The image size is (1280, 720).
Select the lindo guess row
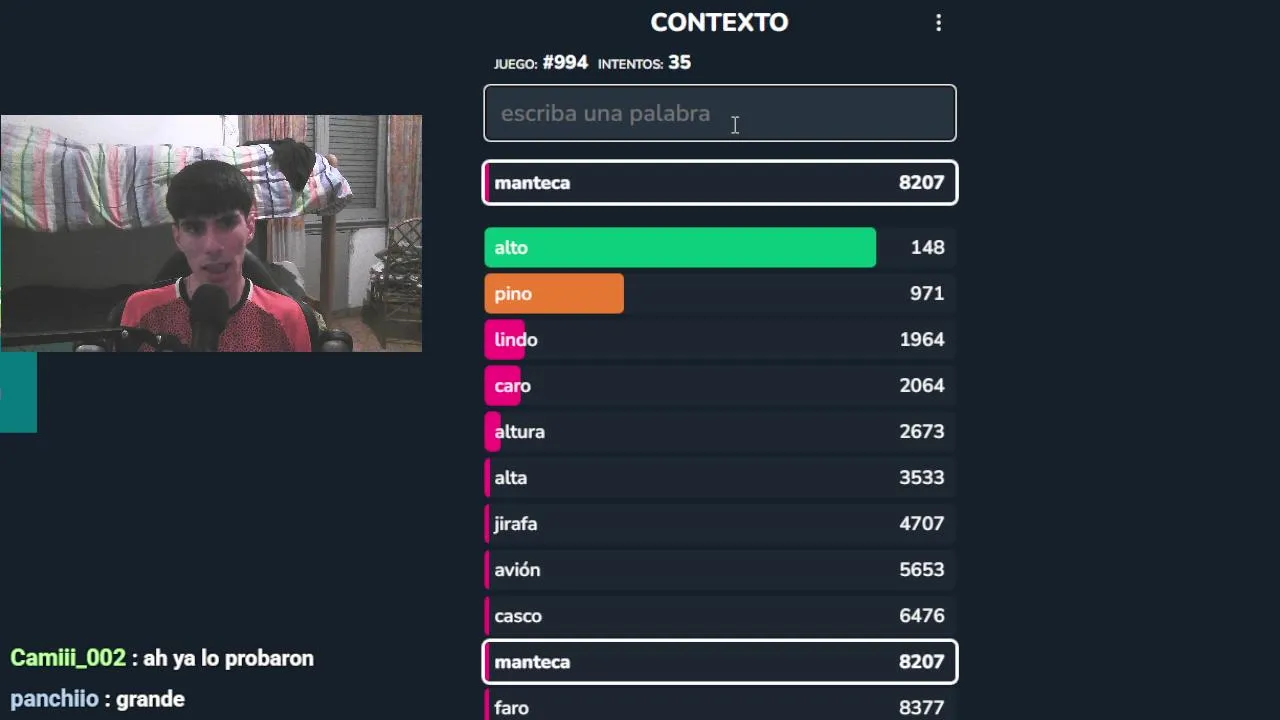coord(719,340)
